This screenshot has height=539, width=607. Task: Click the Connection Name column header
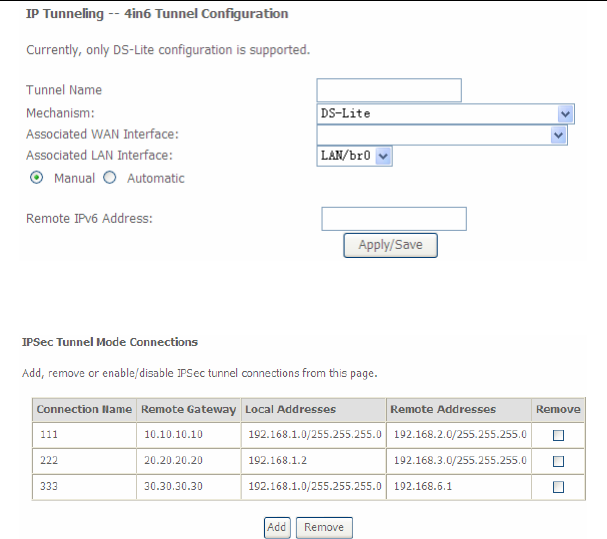pos(84,410)
